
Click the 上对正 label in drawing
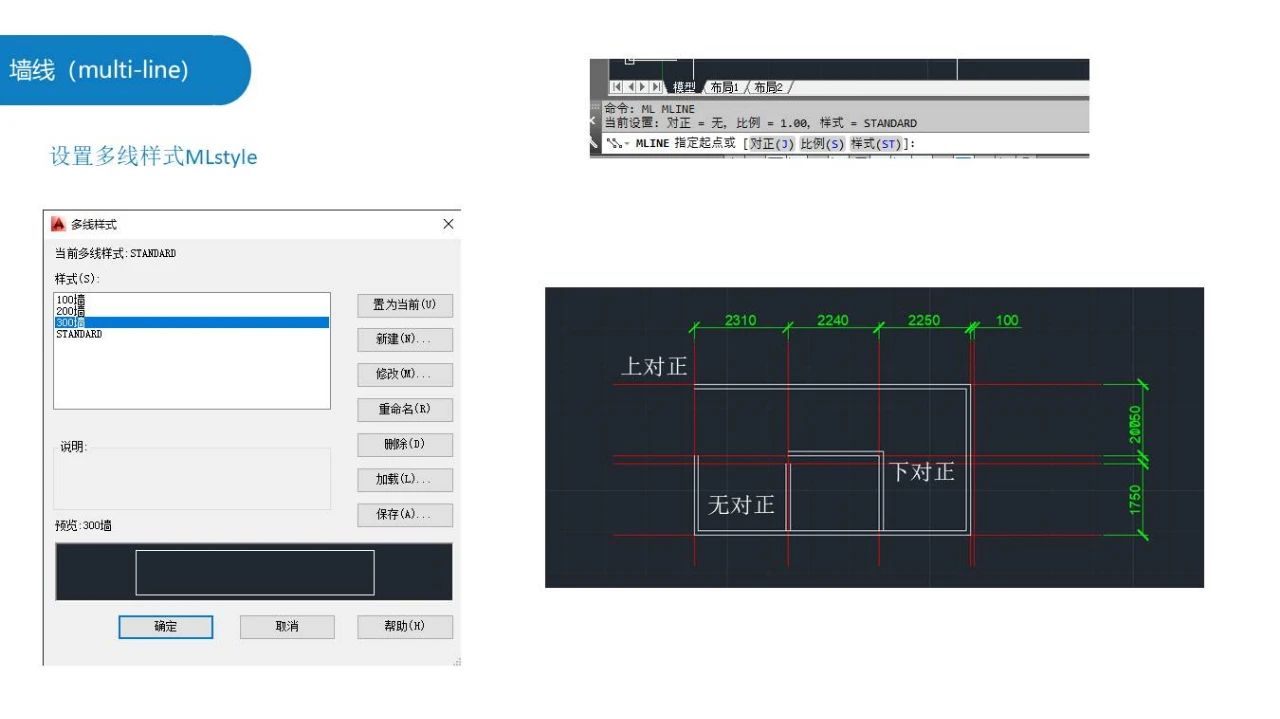[654, 367]
